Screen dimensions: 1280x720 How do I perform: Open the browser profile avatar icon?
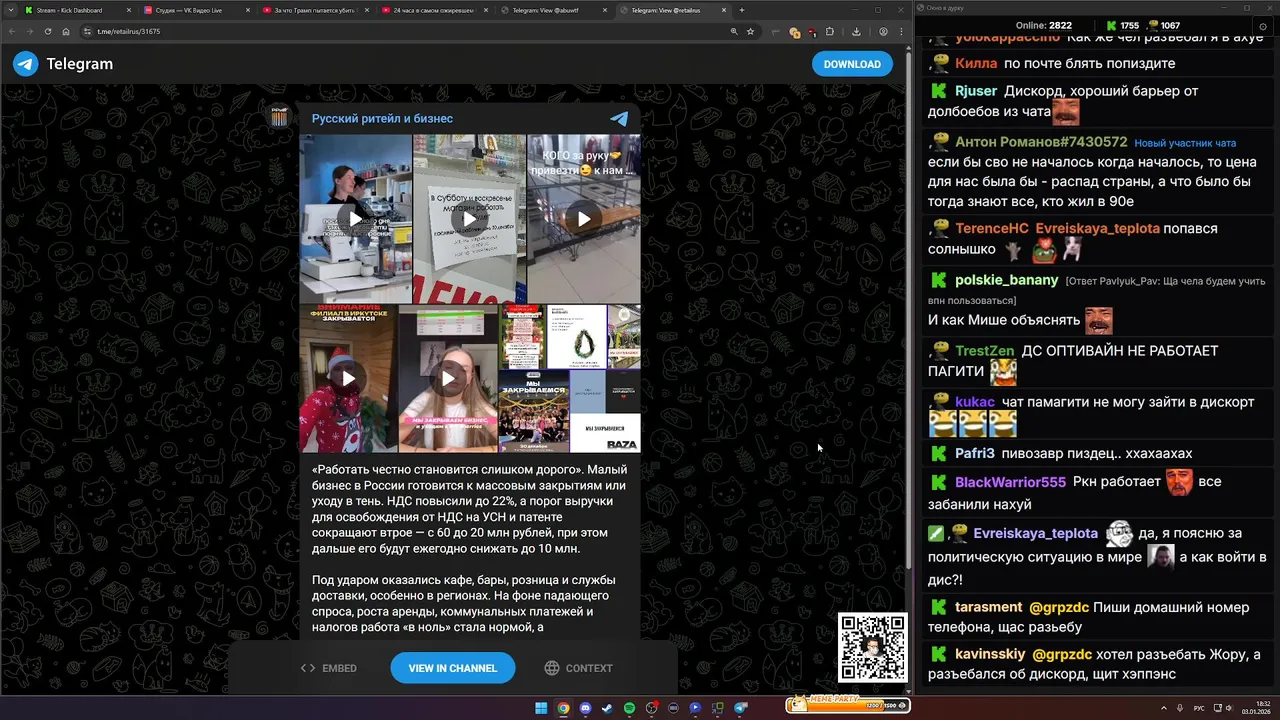coord(883,31)
